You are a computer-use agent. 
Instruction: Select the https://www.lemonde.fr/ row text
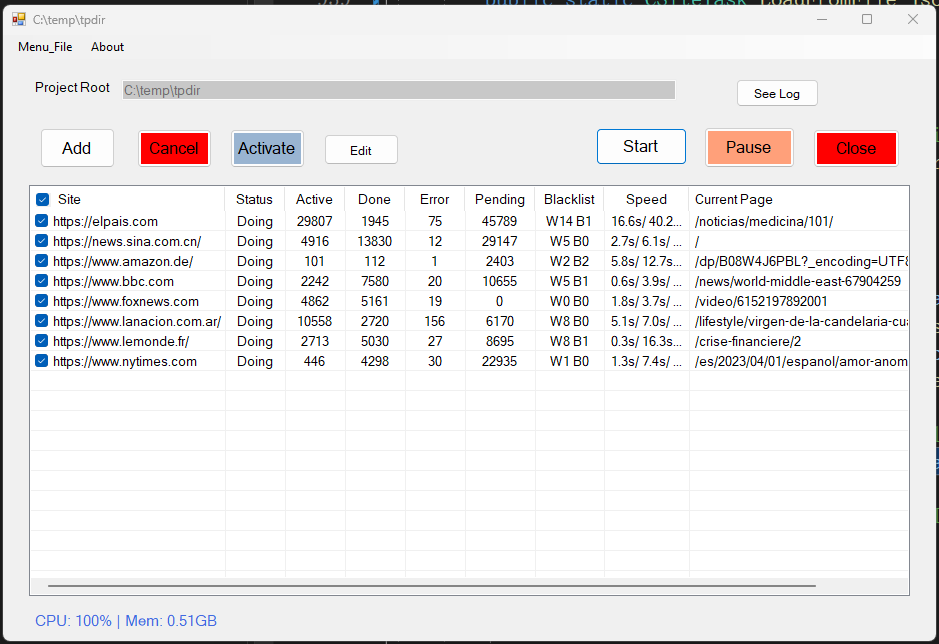[121, 341]
